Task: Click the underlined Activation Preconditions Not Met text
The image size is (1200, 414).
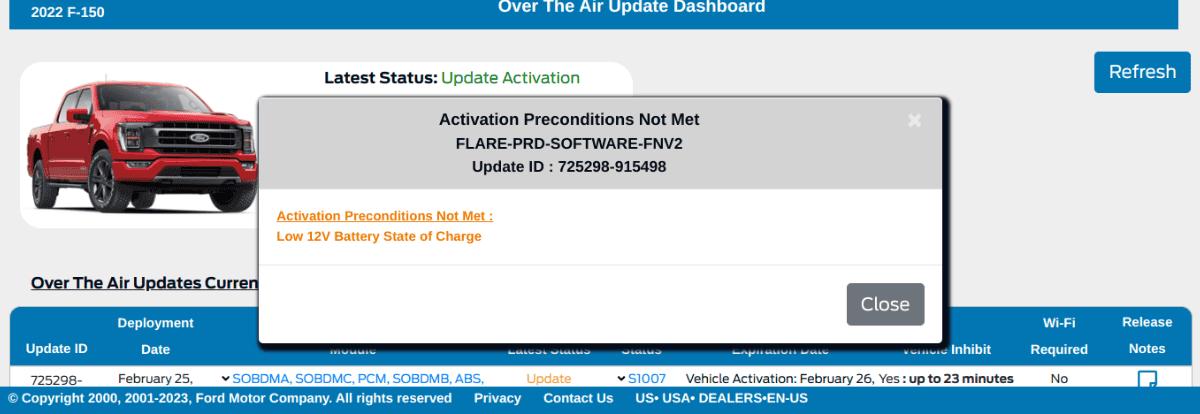Action: [384, 215]
